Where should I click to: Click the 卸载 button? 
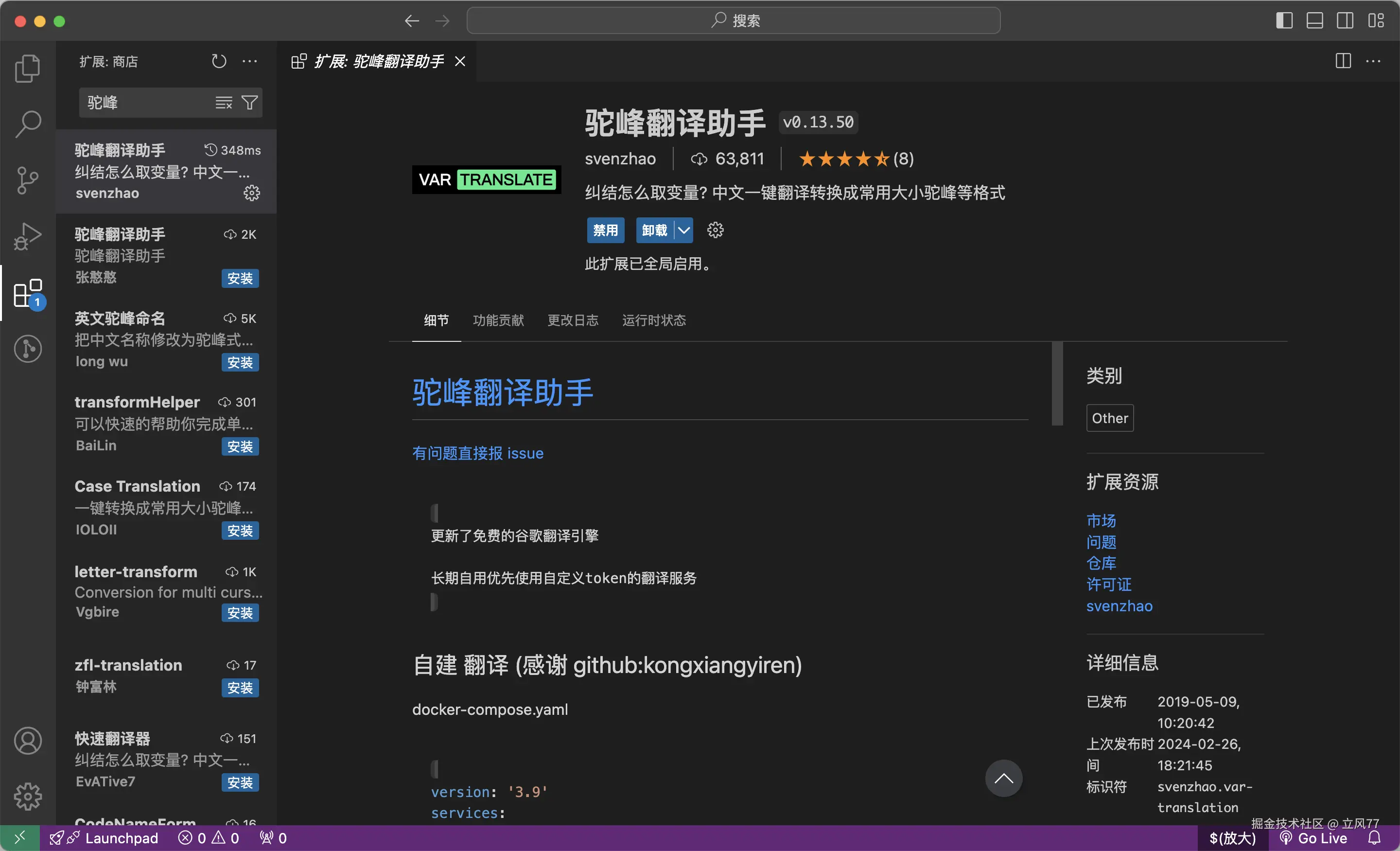click(654, 230)
